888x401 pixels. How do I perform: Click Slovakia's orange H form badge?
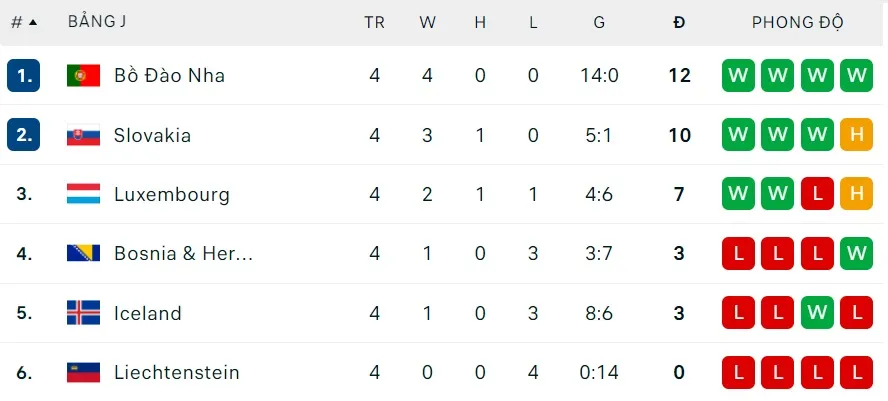pos(857,135)
